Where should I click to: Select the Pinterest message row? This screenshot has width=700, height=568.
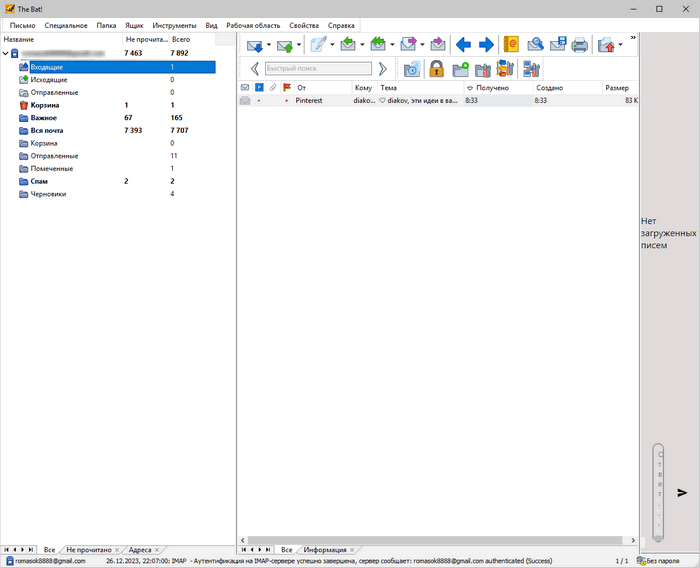(438, 100)
